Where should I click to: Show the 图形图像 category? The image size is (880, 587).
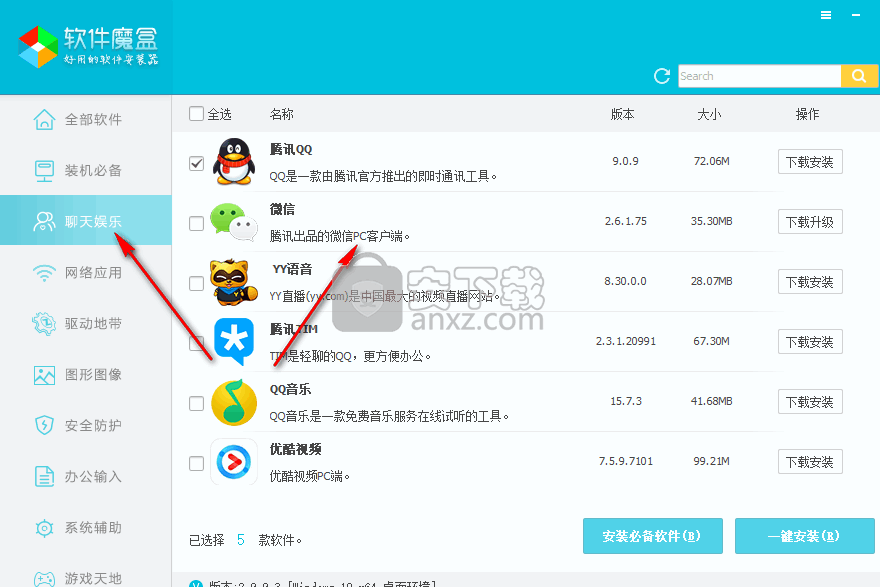click(85, 375)
